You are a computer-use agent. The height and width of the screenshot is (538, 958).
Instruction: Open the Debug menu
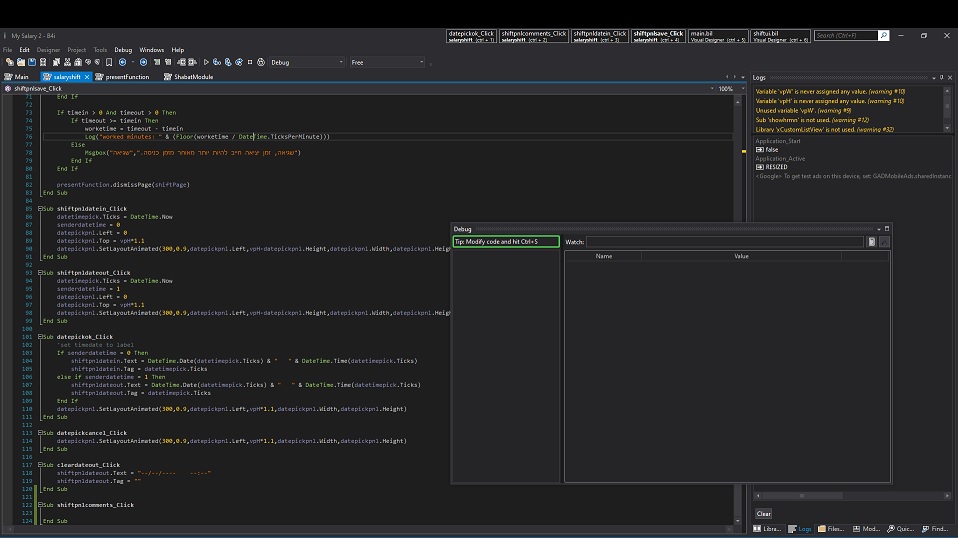(123, 49)
